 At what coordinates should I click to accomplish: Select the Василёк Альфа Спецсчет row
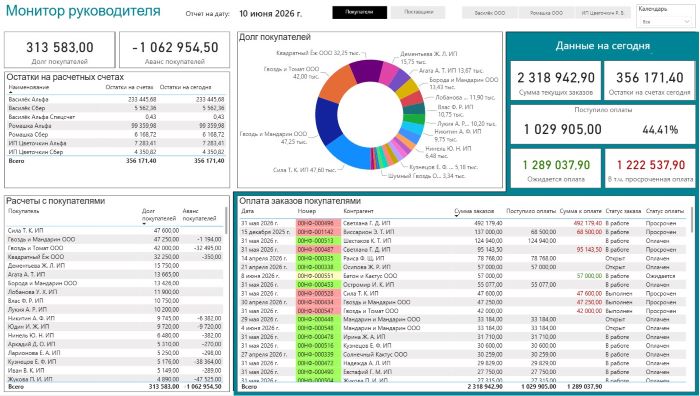coord(117,117)
